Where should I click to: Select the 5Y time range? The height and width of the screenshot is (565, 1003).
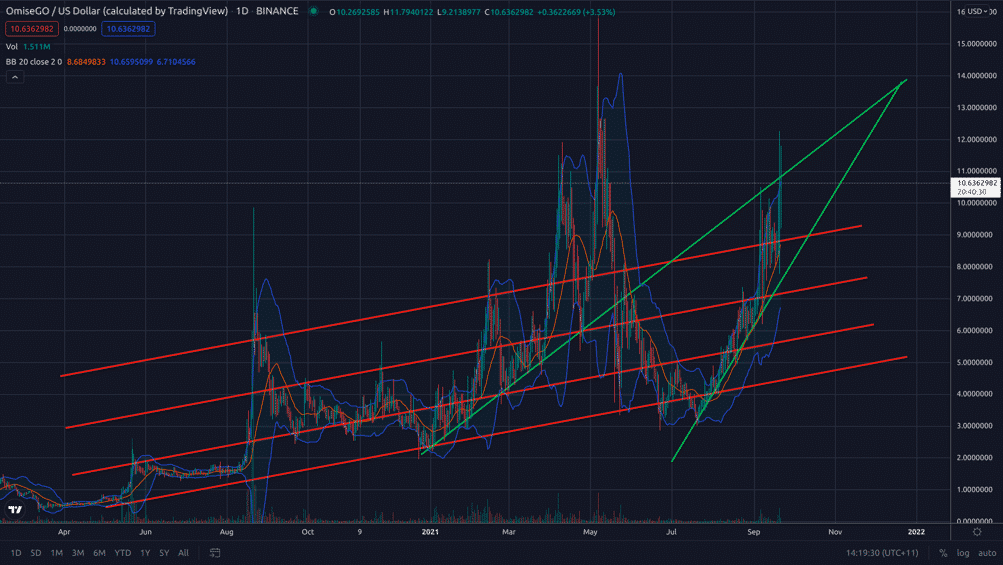coord(164,553)
